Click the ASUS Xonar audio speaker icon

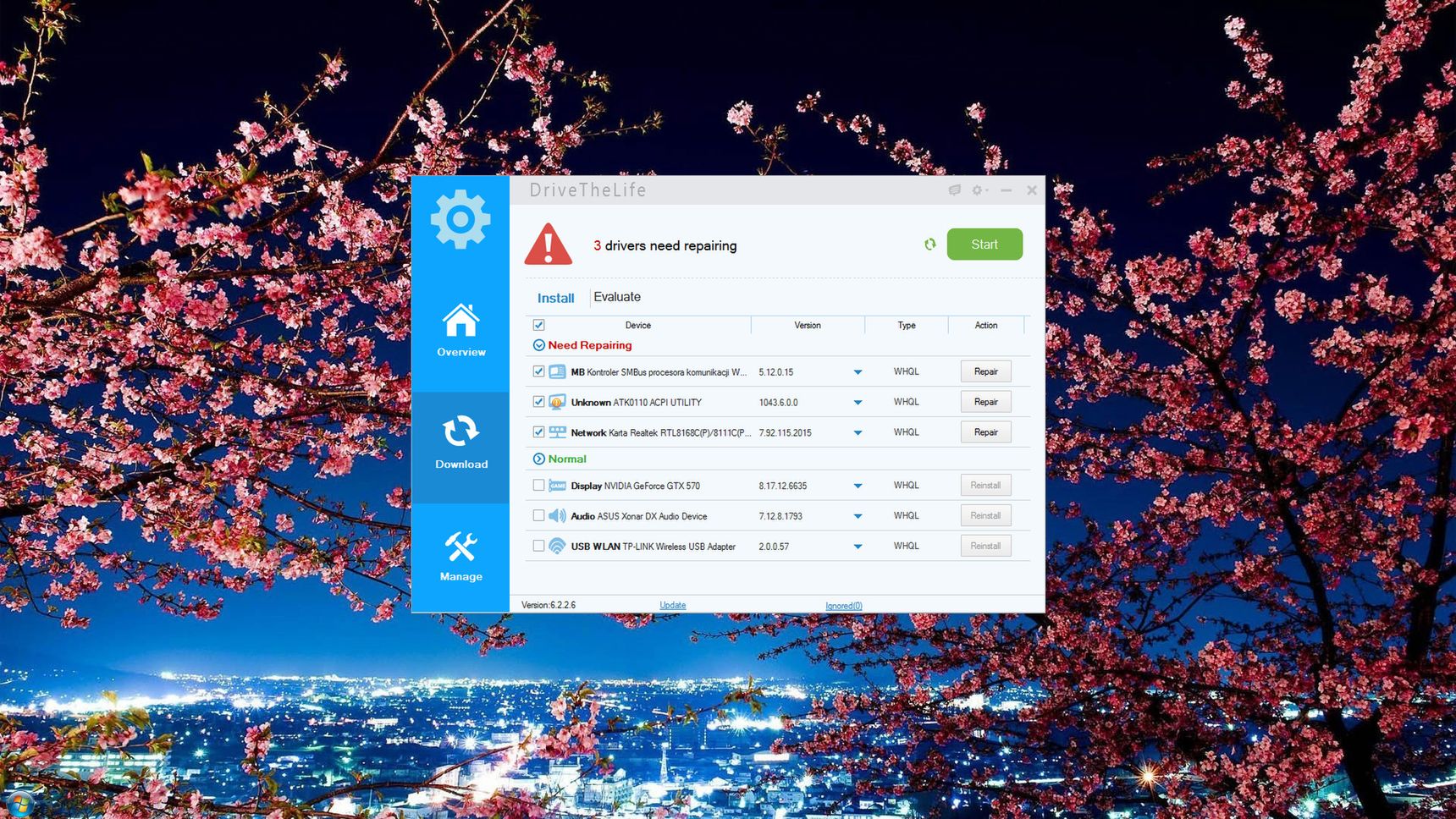(557, 516)
